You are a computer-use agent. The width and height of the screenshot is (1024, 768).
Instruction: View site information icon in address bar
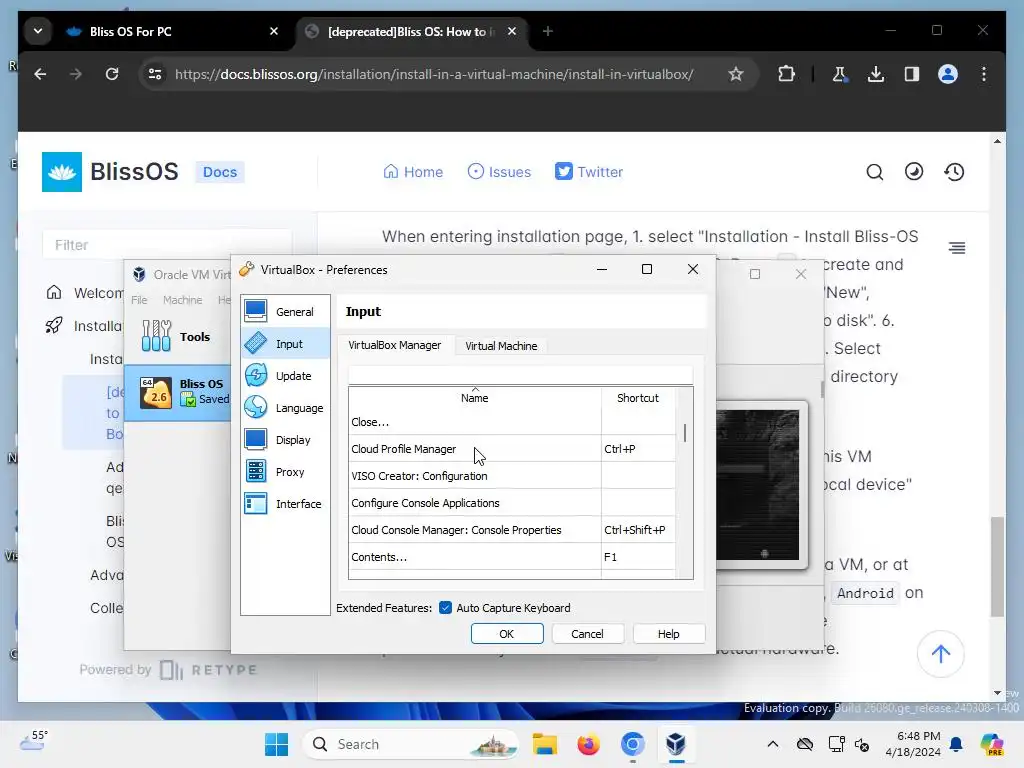pyautogui.click(x=155, y=74)
